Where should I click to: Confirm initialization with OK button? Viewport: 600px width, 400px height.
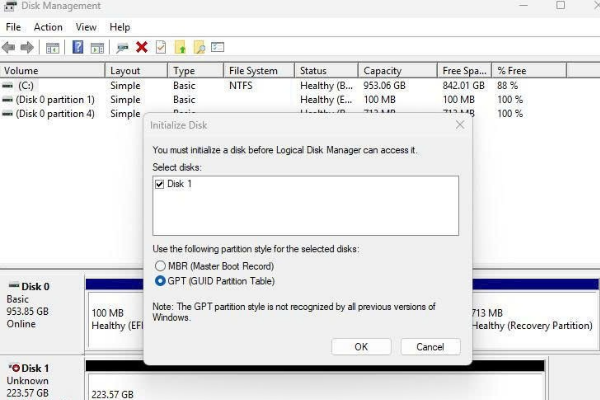tap(361, 347)
